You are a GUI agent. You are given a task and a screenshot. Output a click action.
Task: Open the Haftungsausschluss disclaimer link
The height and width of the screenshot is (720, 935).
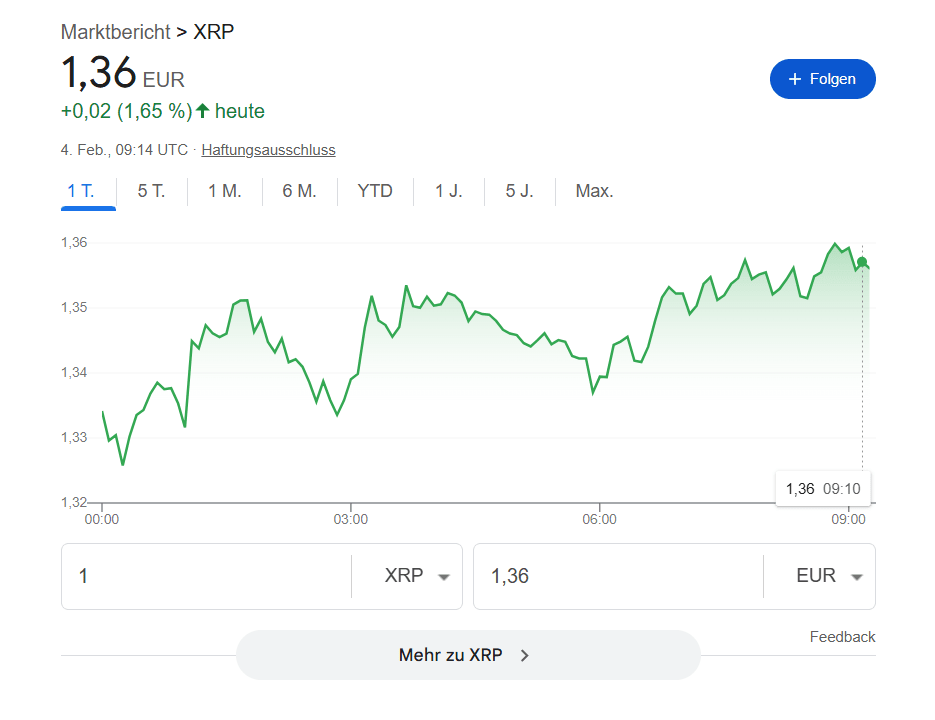(268, 150)
